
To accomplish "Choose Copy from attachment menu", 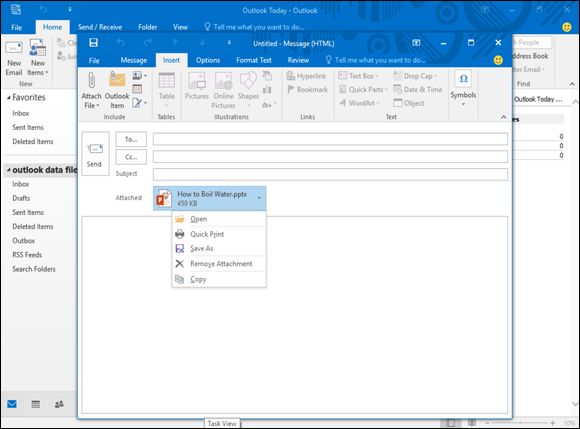I will (x=219, y=279).
